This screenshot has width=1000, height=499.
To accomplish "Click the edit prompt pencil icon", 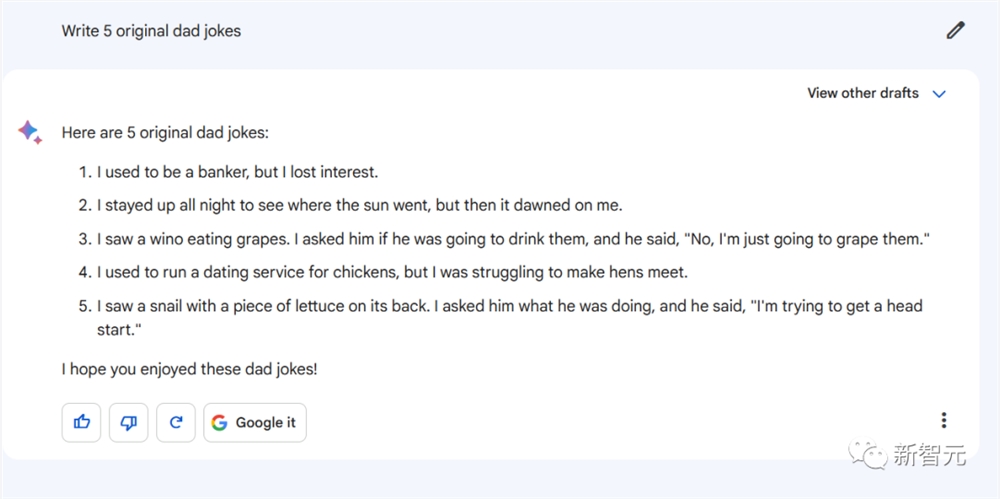I will click(x=955, y=30).
